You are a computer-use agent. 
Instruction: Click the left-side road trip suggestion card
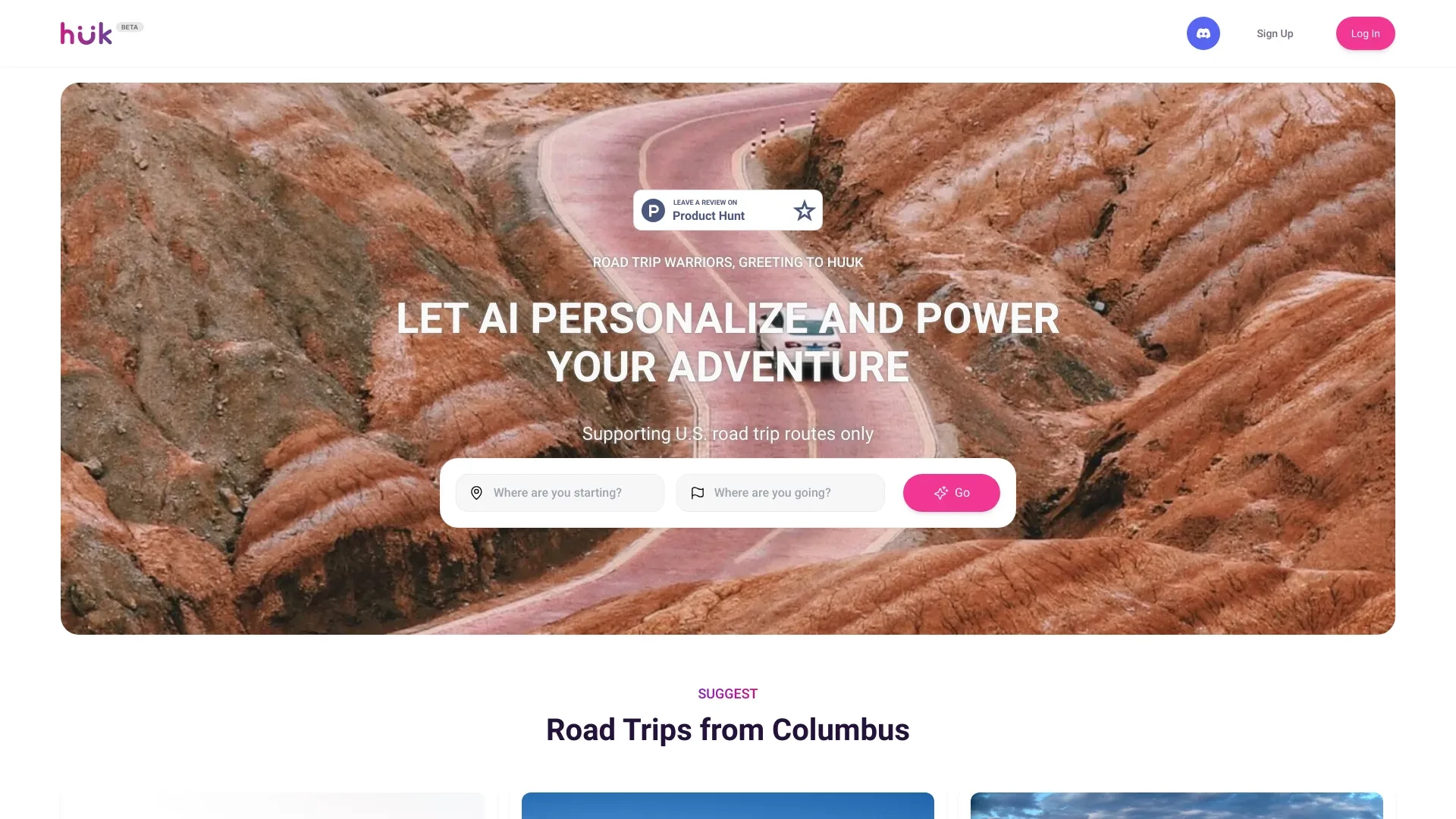click(278, 805)
